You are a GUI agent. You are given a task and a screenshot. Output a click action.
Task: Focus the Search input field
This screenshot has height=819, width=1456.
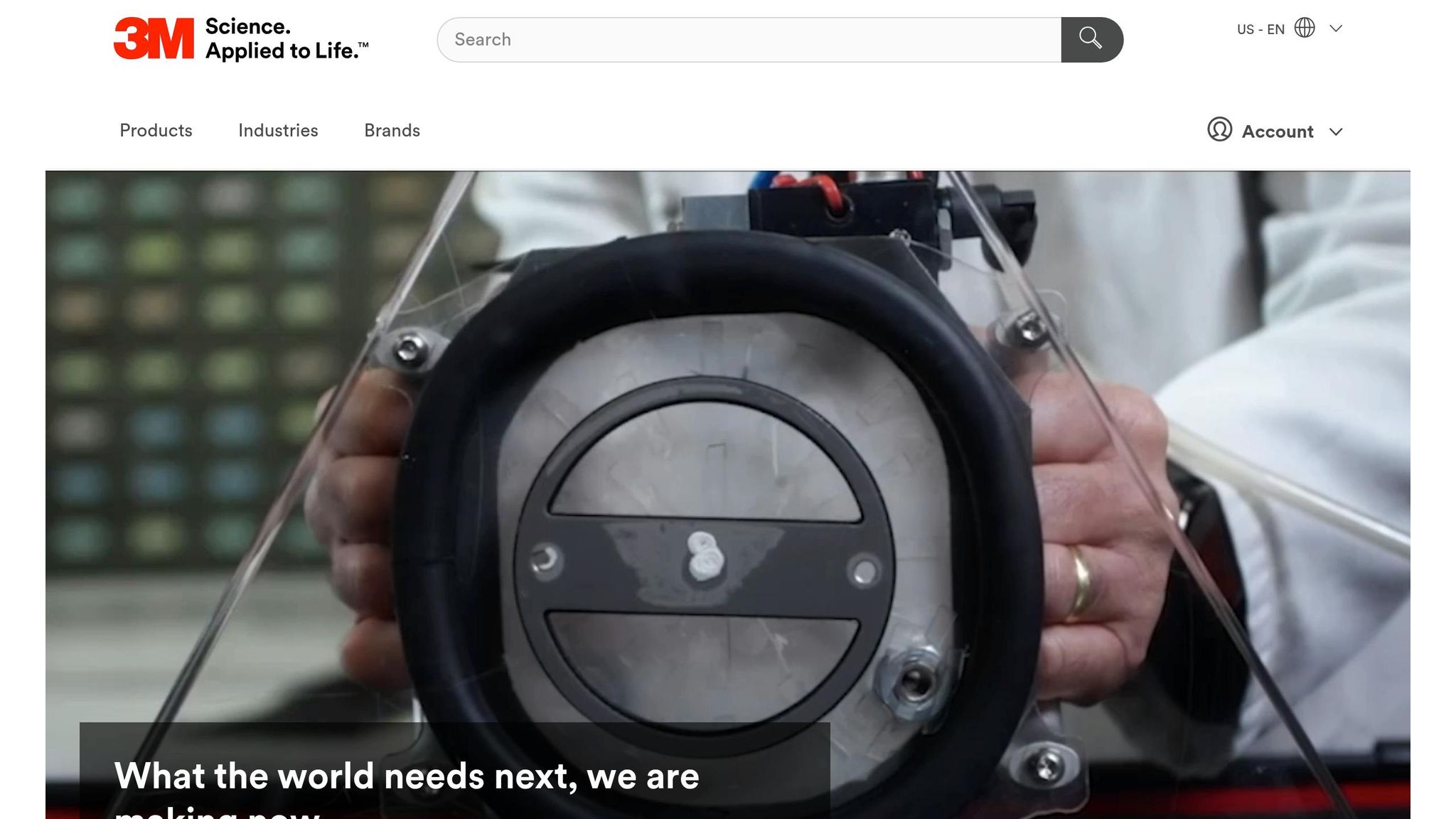(x=749, y=40)
